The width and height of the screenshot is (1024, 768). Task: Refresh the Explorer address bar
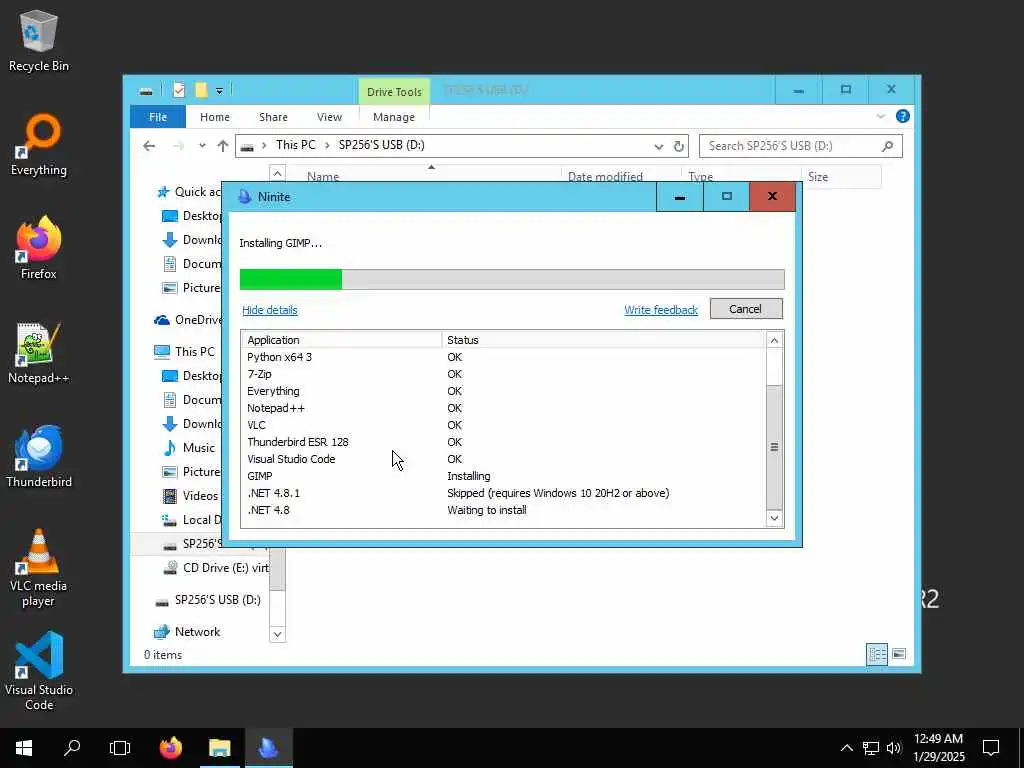point(679,146)
